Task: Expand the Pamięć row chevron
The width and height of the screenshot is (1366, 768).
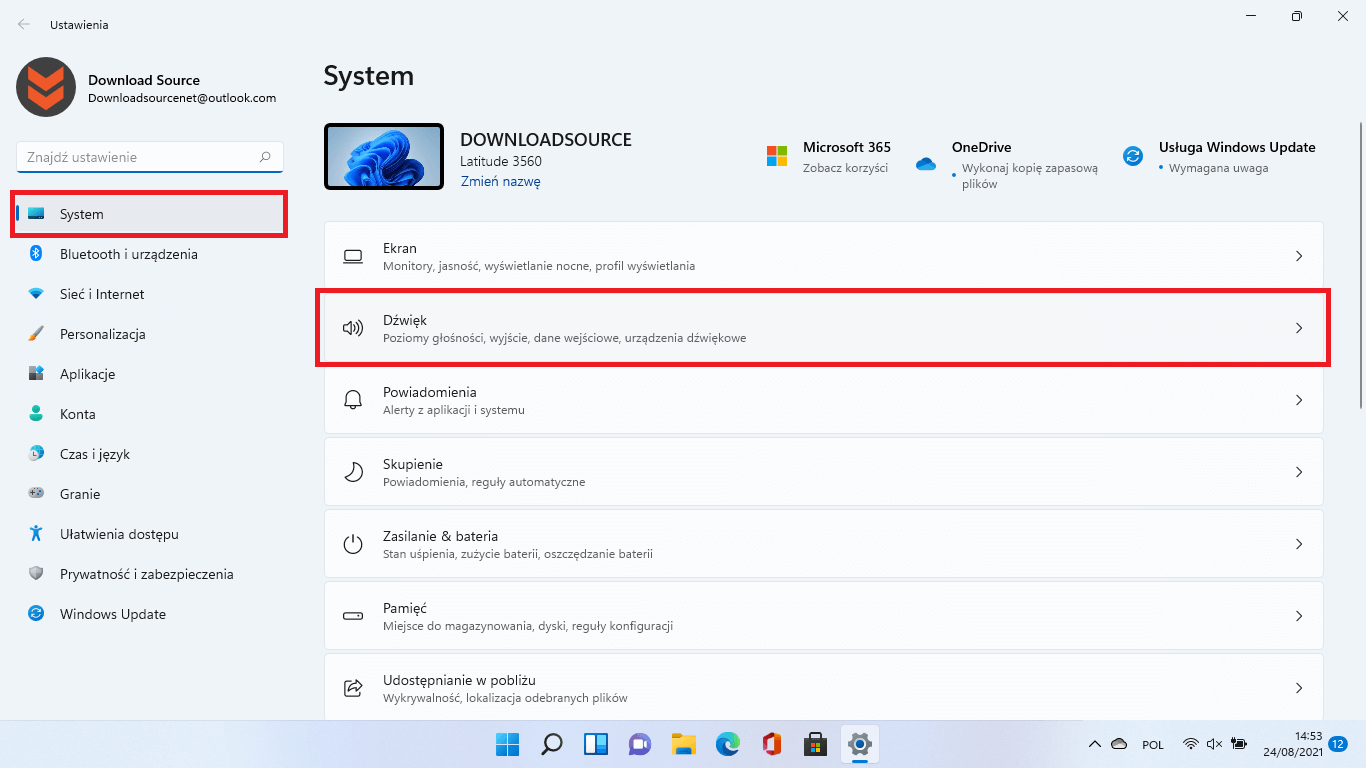Action: [1299, 616]
